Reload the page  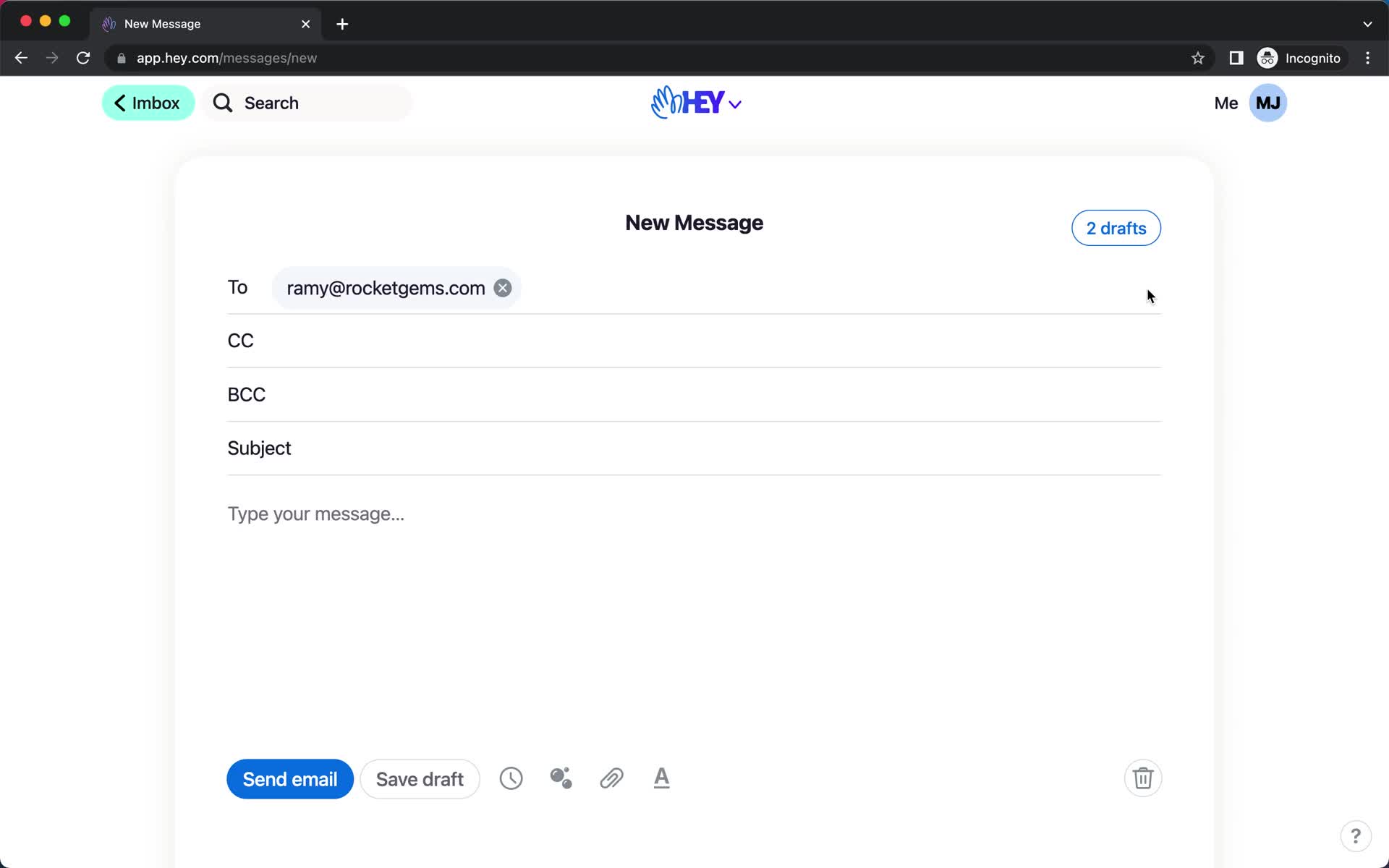click(x=83, y=58)
